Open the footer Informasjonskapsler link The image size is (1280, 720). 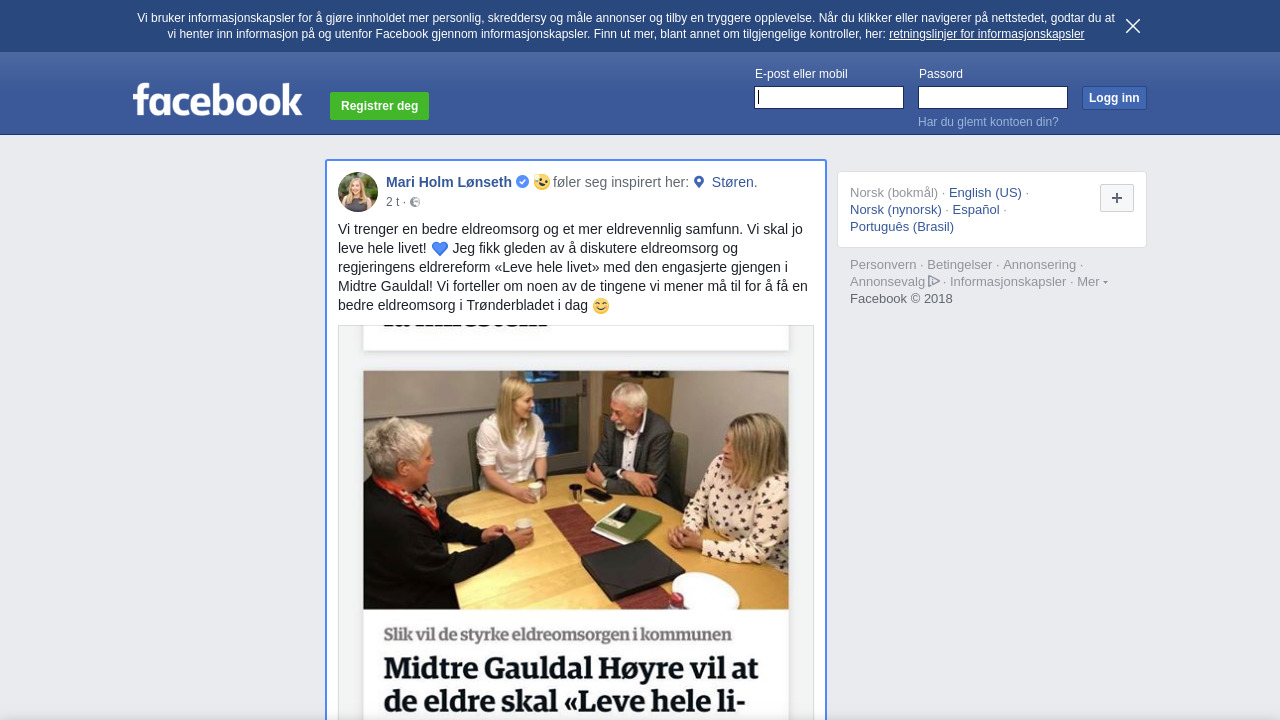(1008, 281)
